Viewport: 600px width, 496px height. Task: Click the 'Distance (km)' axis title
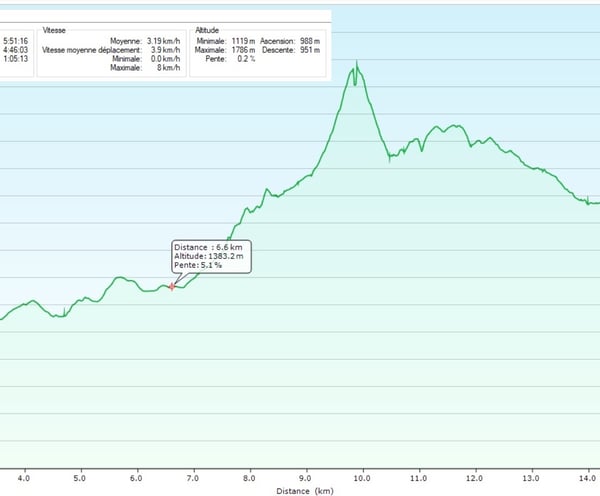[x=305, y=491]
